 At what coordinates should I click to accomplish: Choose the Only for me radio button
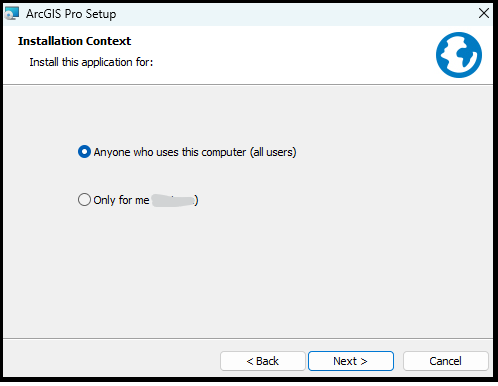point(84,200)
